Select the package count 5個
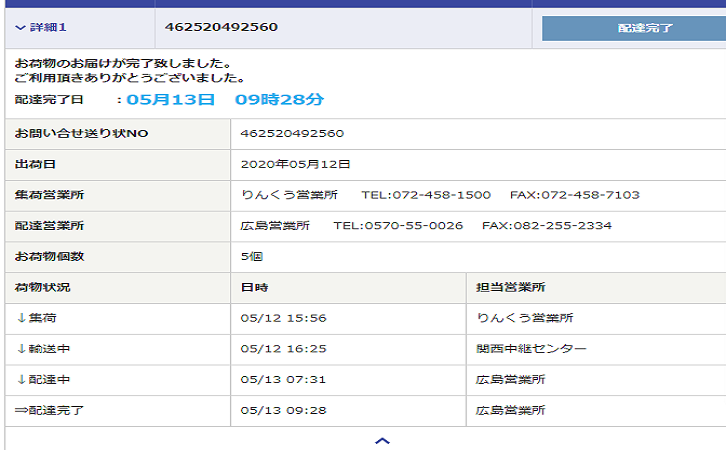Viewport: 726px width, 450px height. coord(252,257)
